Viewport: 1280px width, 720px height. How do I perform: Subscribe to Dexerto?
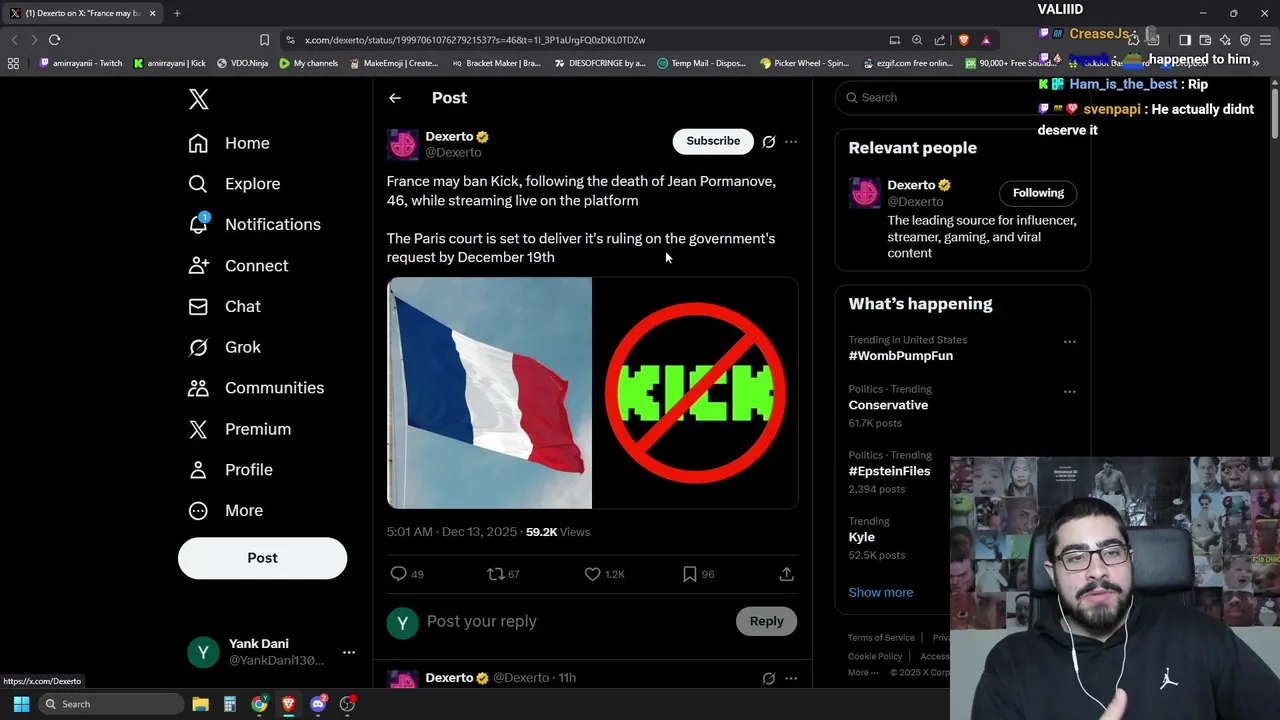pos(713,141)
